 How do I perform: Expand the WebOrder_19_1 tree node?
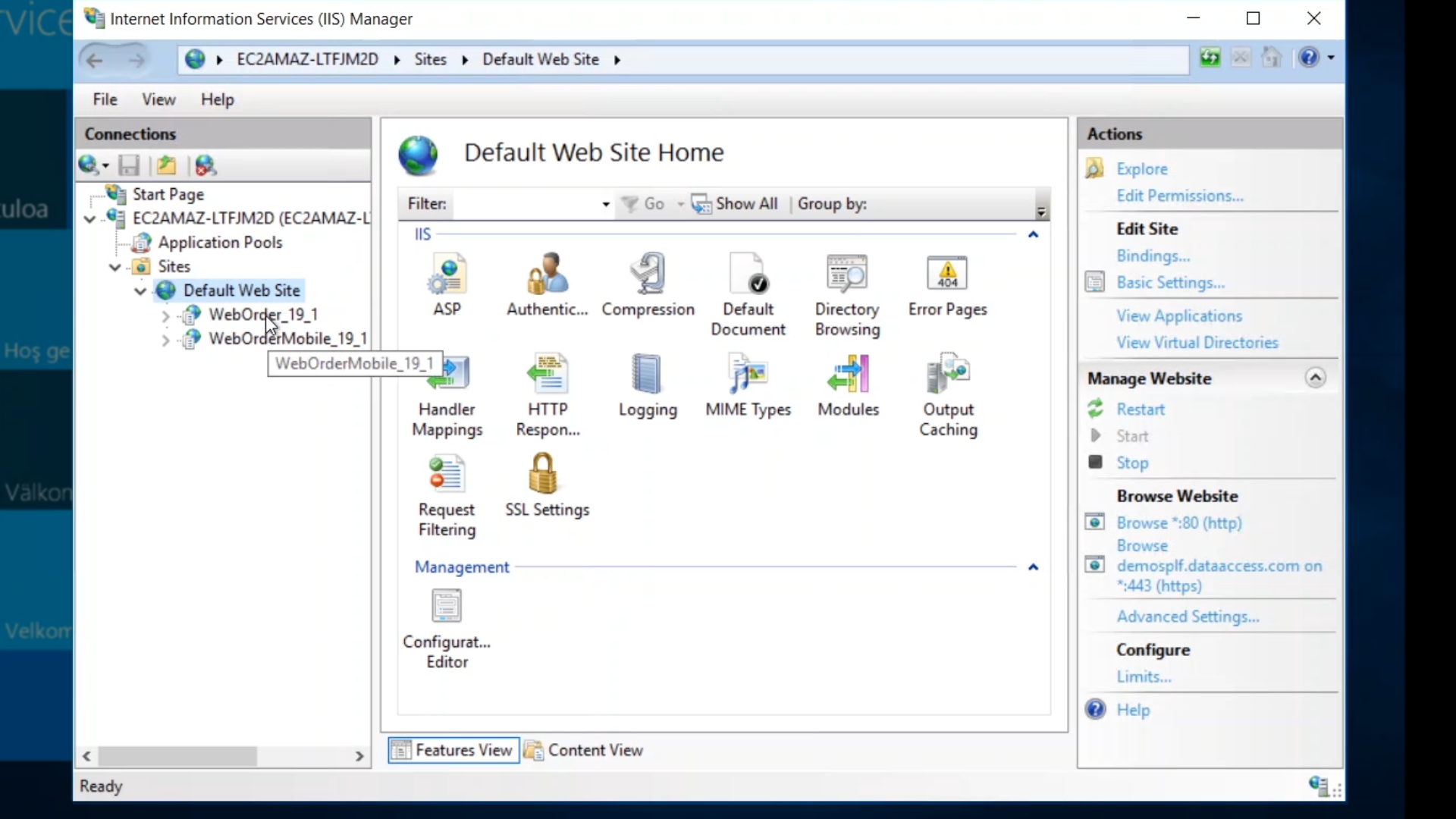(x=165, y=315)
